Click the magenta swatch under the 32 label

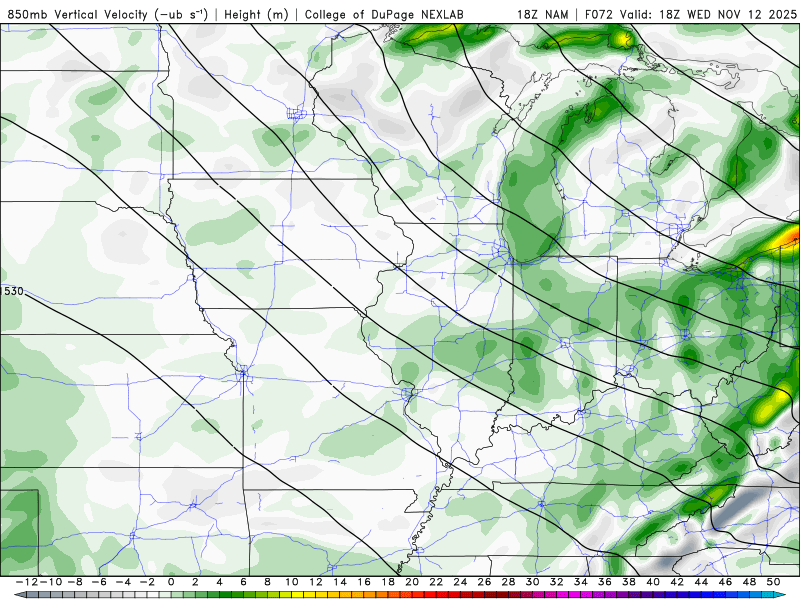pos(563,594)
